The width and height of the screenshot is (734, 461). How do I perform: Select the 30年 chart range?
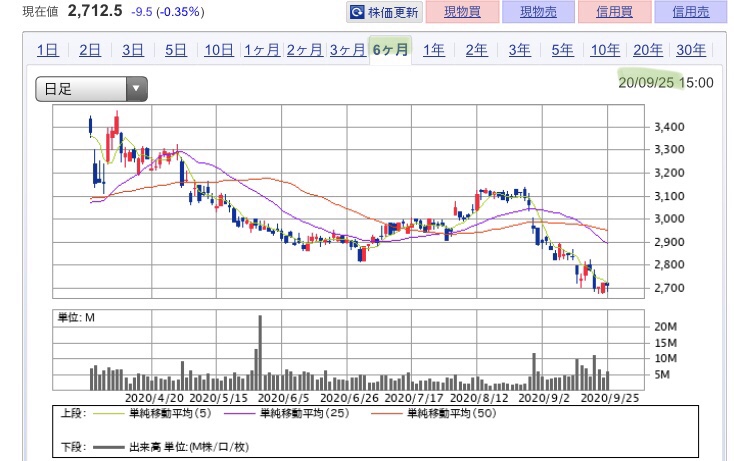click(x=691, y=50)
